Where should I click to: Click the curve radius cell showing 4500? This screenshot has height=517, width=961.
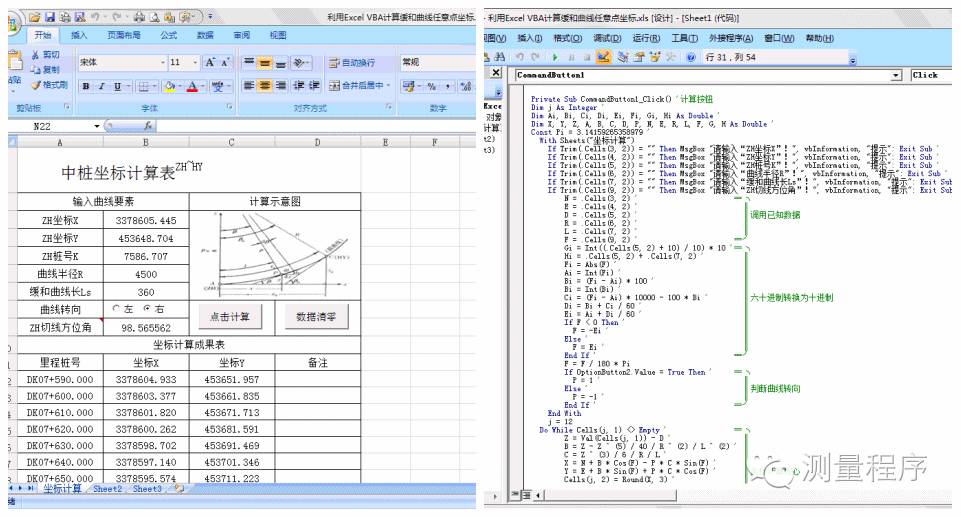[146, 274]
